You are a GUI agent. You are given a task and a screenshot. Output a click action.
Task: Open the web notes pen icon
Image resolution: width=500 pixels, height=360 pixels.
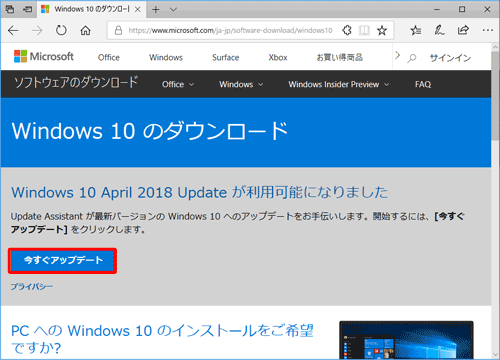[439, 31]
